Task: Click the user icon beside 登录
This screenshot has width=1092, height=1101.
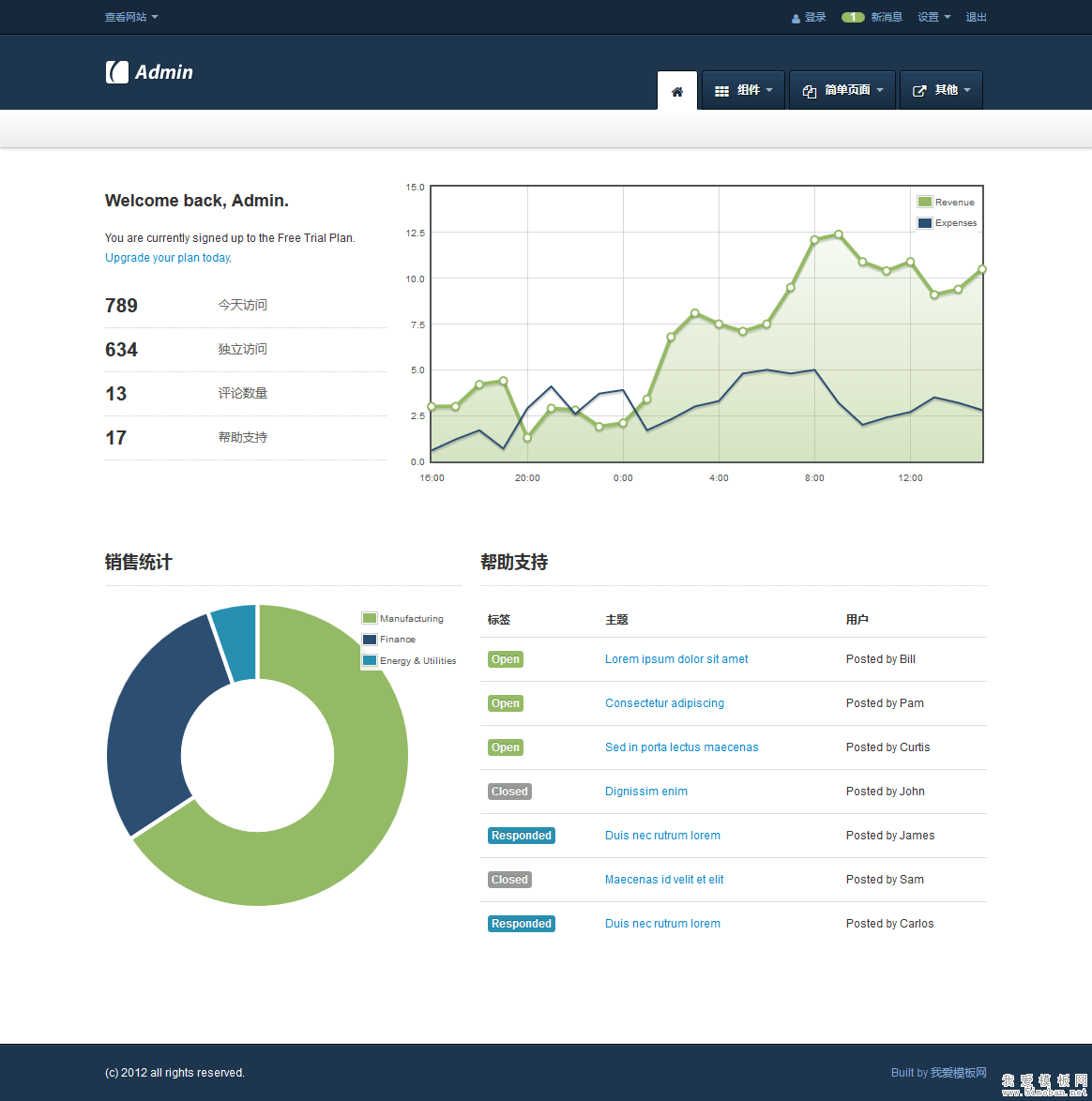Action: tap(796, 18)
